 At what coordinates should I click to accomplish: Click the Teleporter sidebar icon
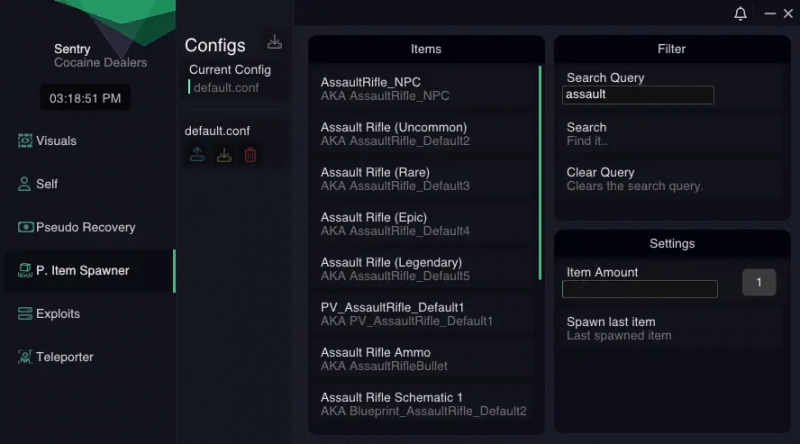25,356
